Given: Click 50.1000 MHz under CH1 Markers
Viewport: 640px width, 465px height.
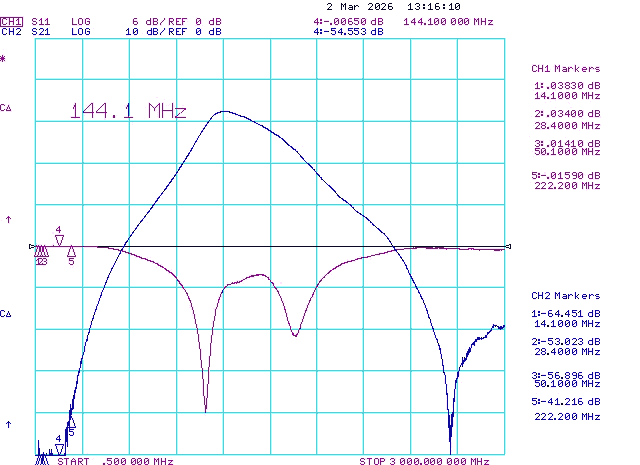Looking at the screenshot, I should [567, 152].
